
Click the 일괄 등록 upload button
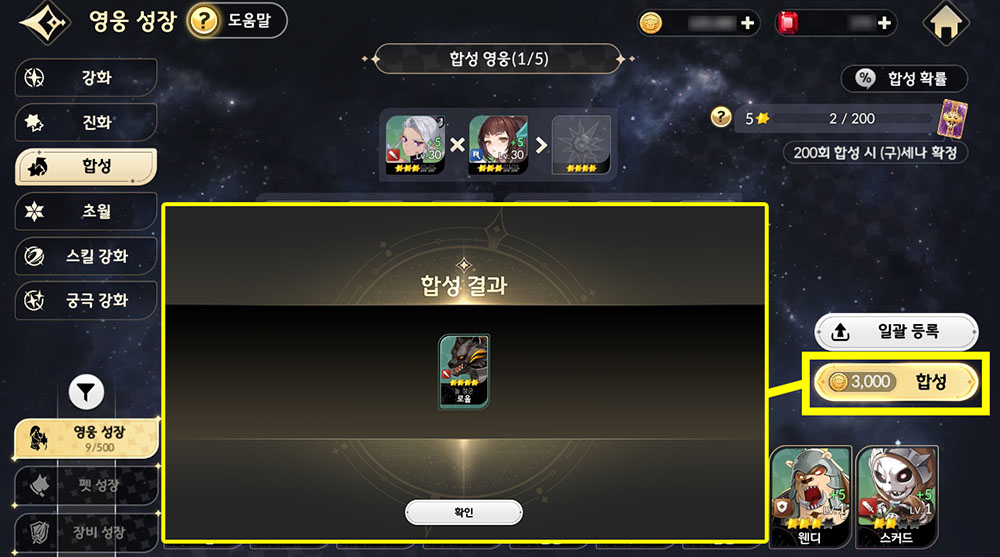click(x=896, y=332)
